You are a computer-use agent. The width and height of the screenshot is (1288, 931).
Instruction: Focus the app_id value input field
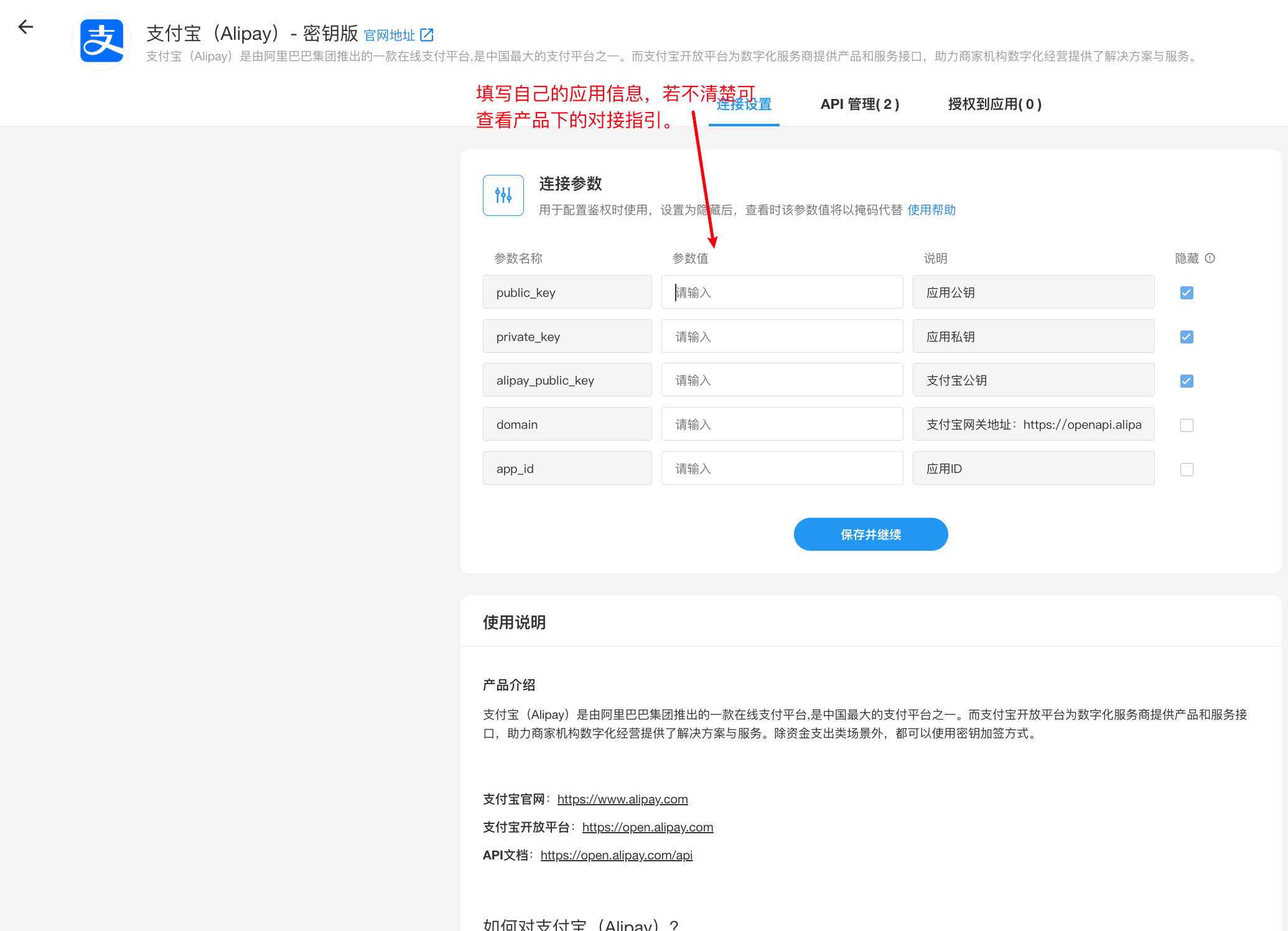pyautogui.click(x=782, y=469)
